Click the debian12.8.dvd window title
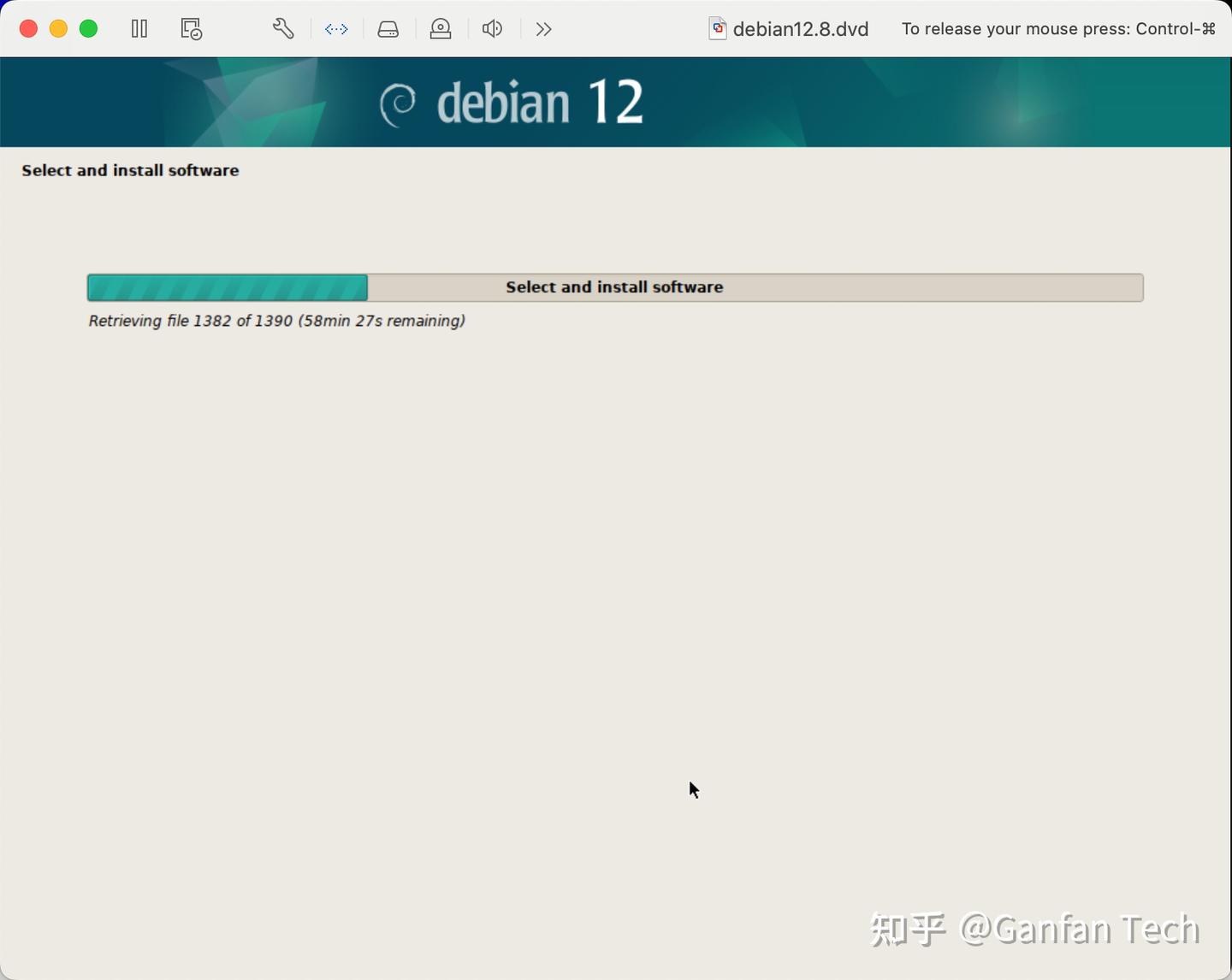The height and width of the screenshot is (980, 1232). (799, 28)
